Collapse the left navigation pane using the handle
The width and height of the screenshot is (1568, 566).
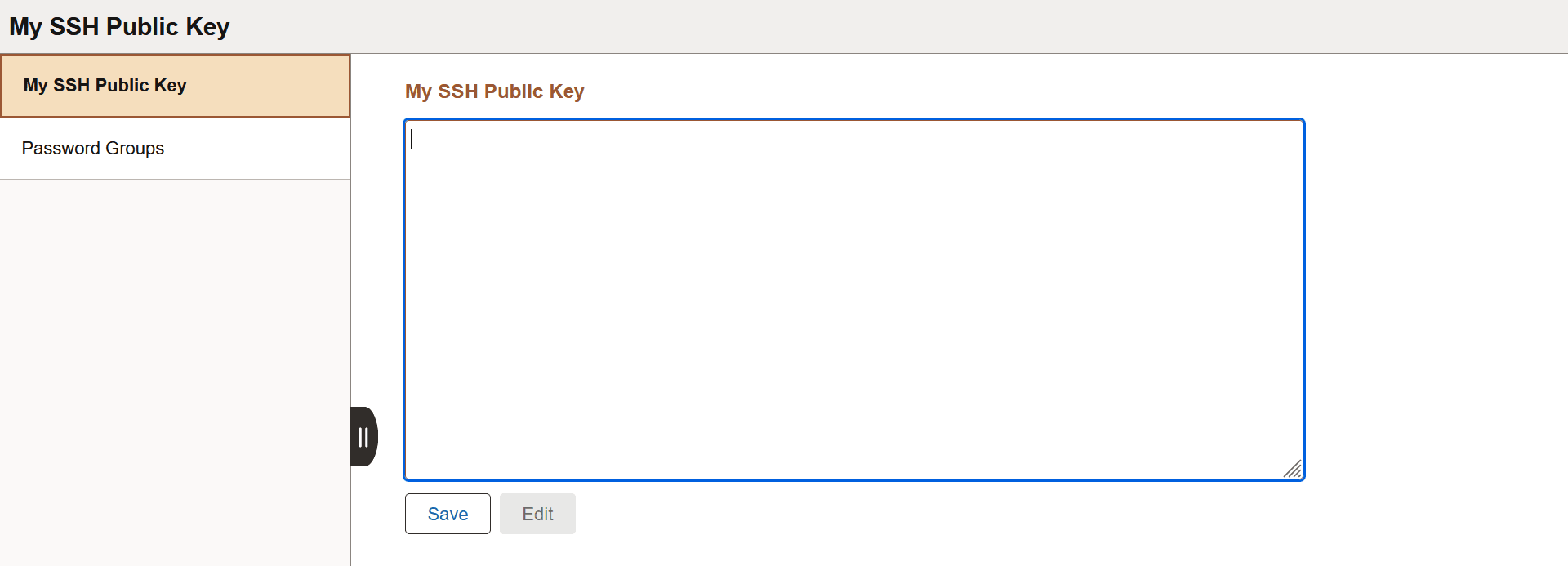(363, 436)
